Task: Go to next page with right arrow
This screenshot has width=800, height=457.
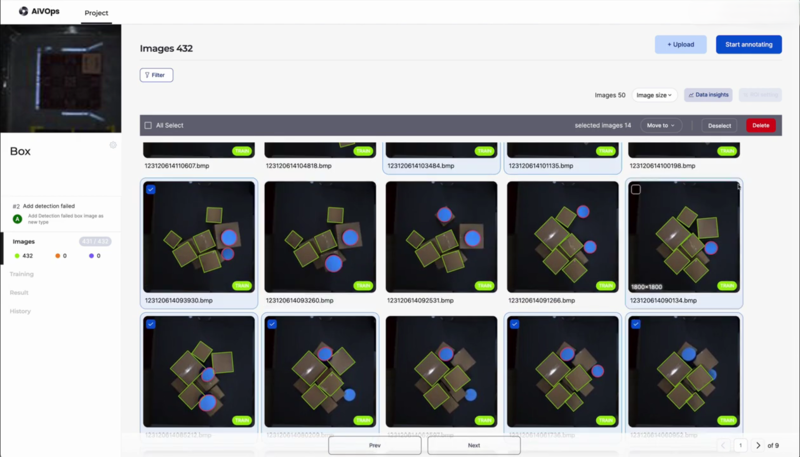Action: pyautogui.click(x=758, y=445)
